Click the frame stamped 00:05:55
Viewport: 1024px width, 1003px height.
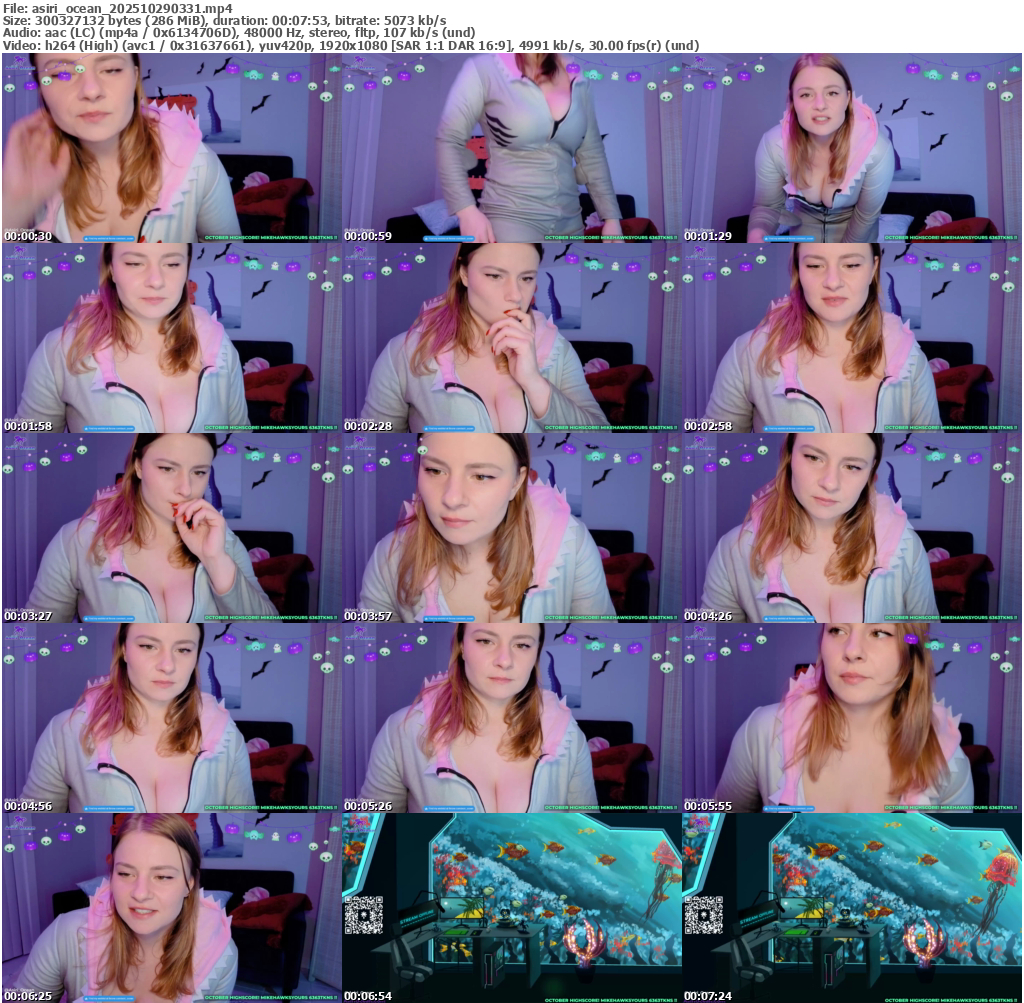[x=851, y=718]
